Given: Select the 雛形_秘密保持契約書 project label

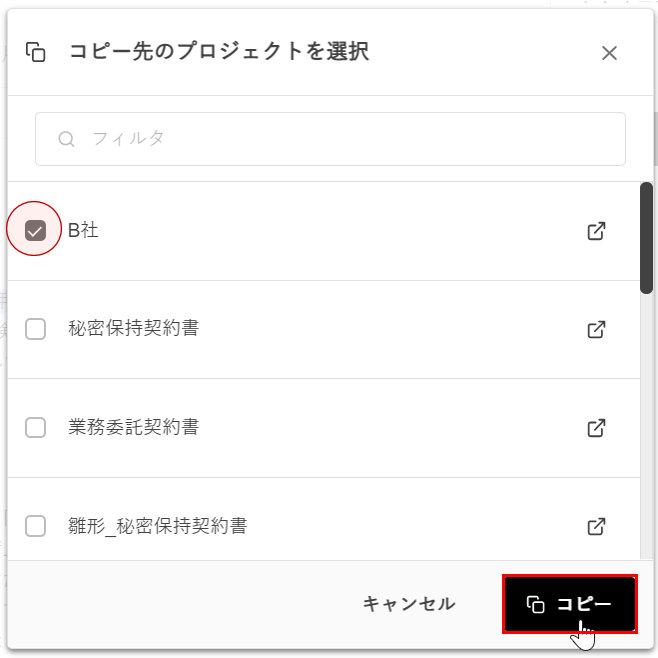Looking at the screenshot, I should tap(157, 525).
